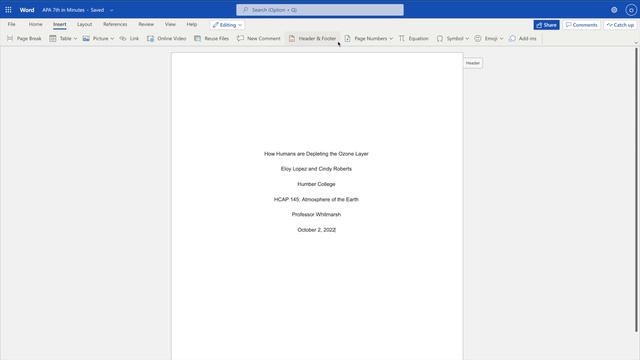Screen dimensions: 640x360
Task: Switch to the Home tab
Action: [36, 24]
